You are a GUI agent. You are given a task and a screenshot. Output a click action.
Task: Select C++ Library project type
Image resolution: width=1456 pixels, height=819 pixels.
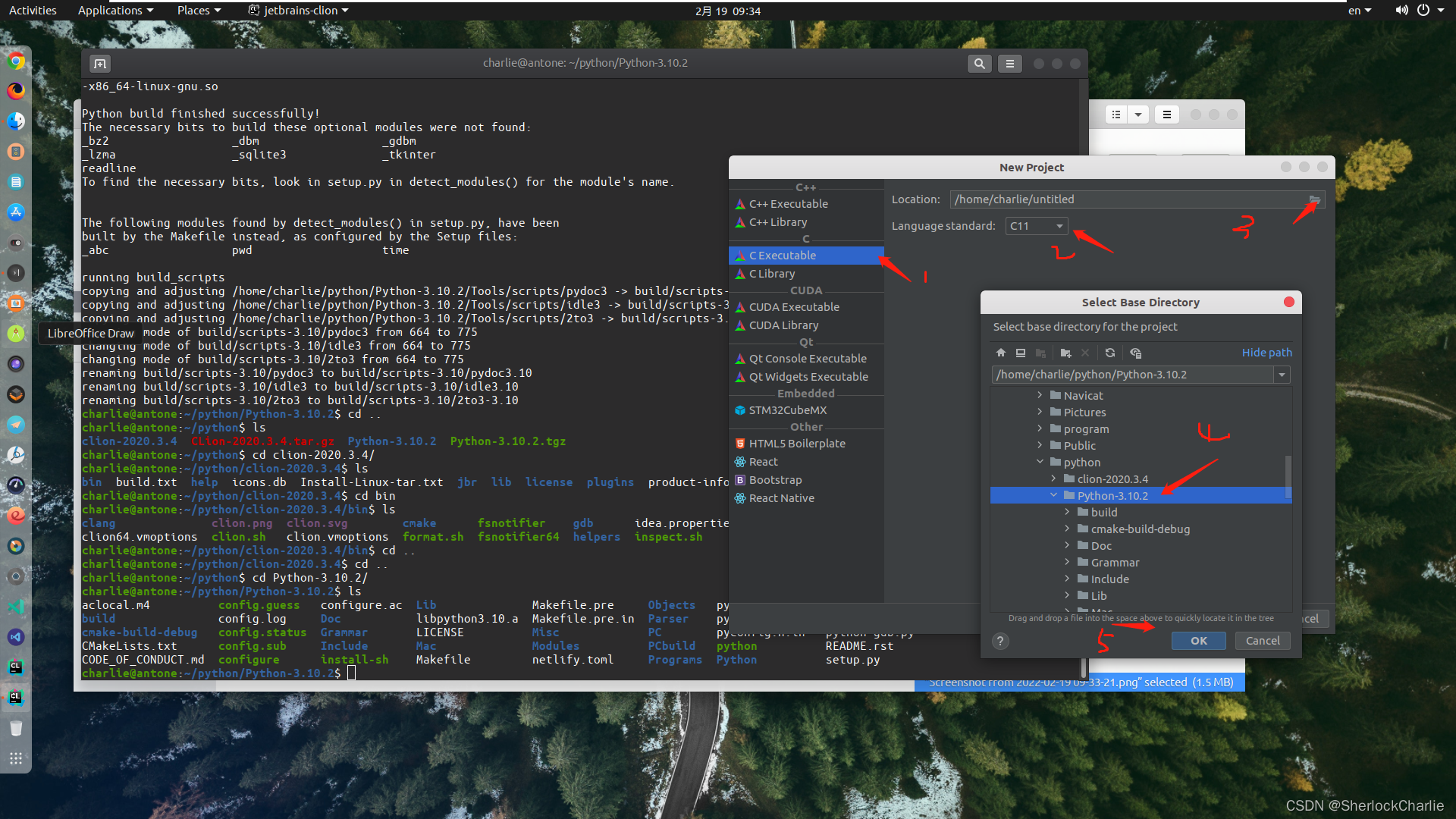pyautogui.click(x=779, y=222)
